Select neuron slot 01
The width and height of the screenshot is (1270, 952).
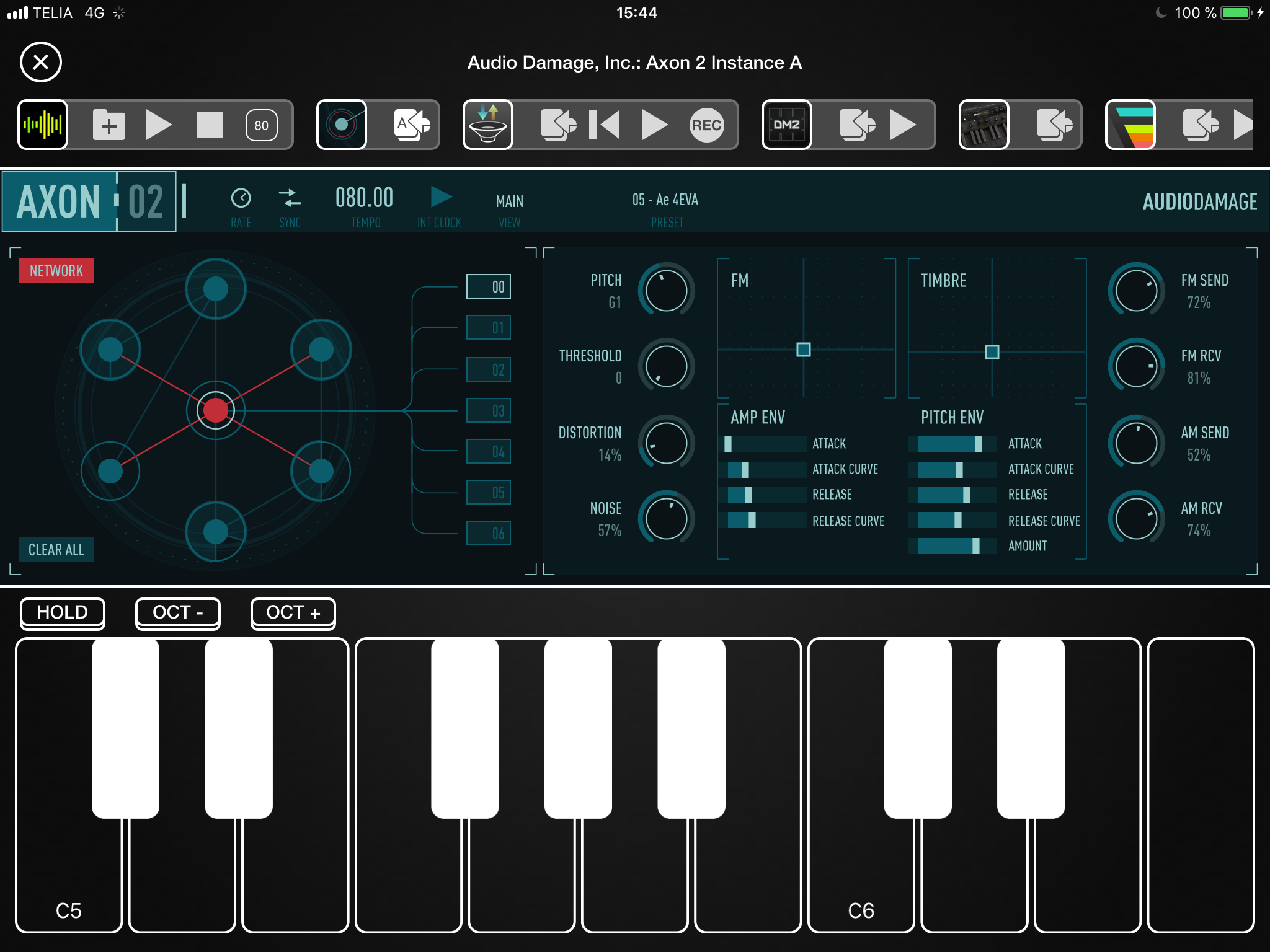489,328
